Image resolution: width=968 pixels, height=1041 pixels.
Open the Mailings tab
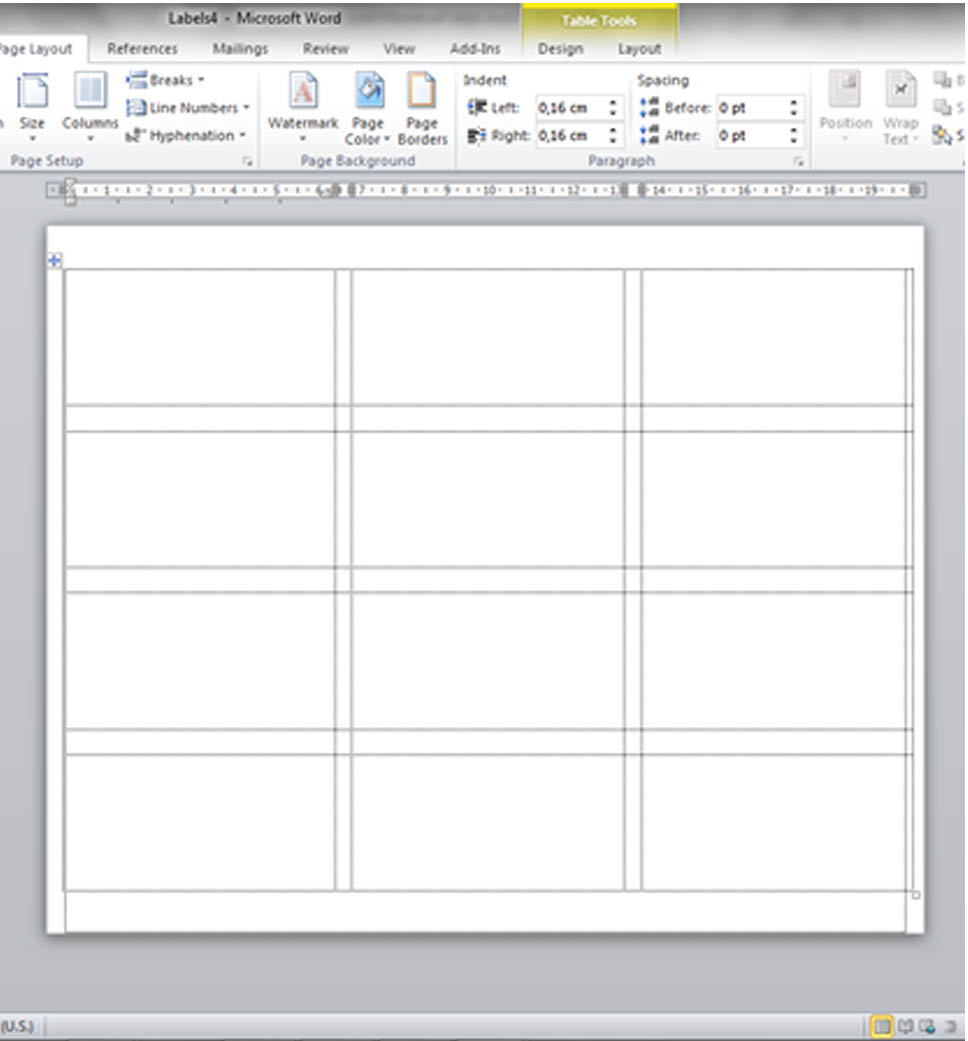[240, 49]
